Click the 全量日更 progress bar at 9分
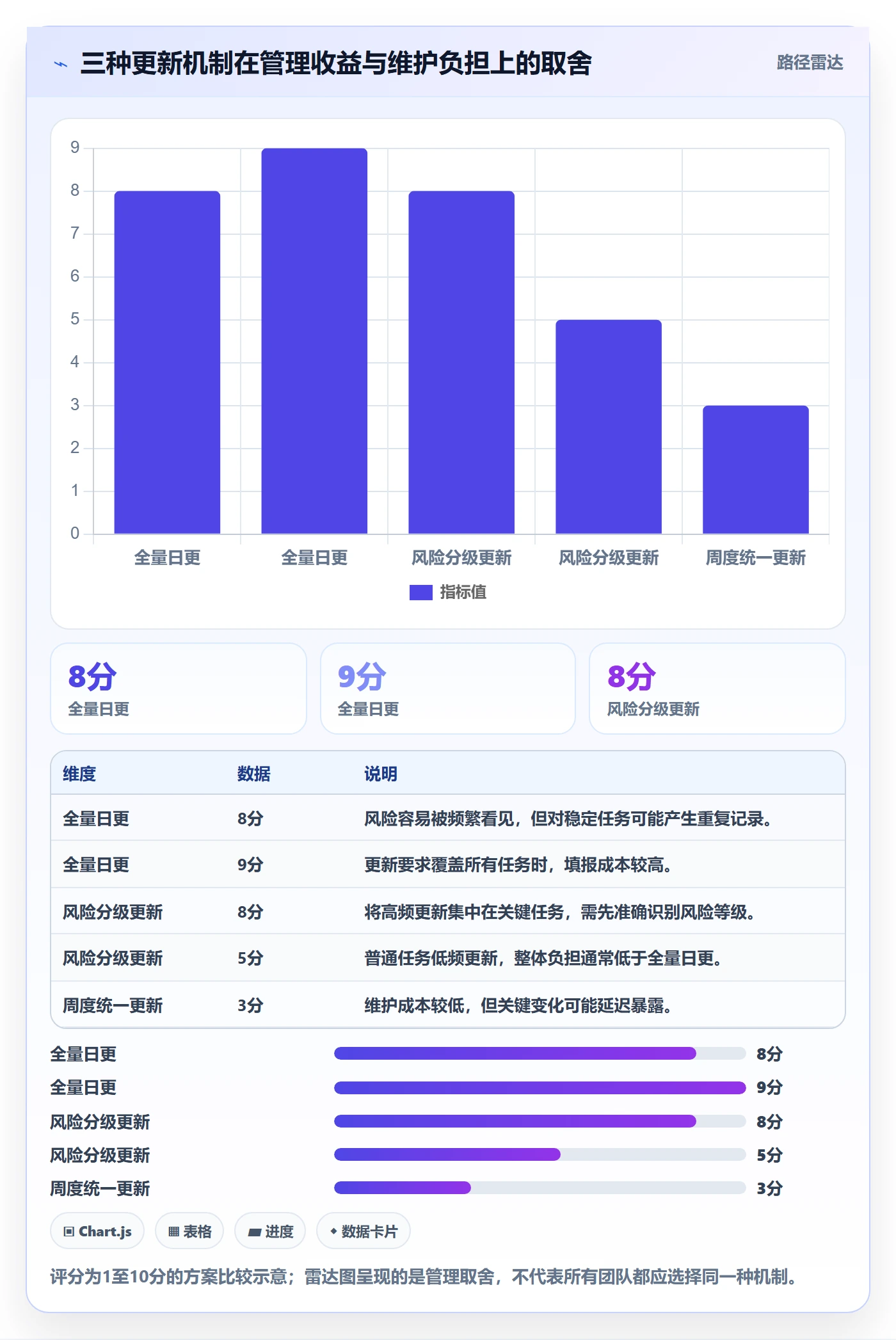896x1340 pixels. (540, 1088)
